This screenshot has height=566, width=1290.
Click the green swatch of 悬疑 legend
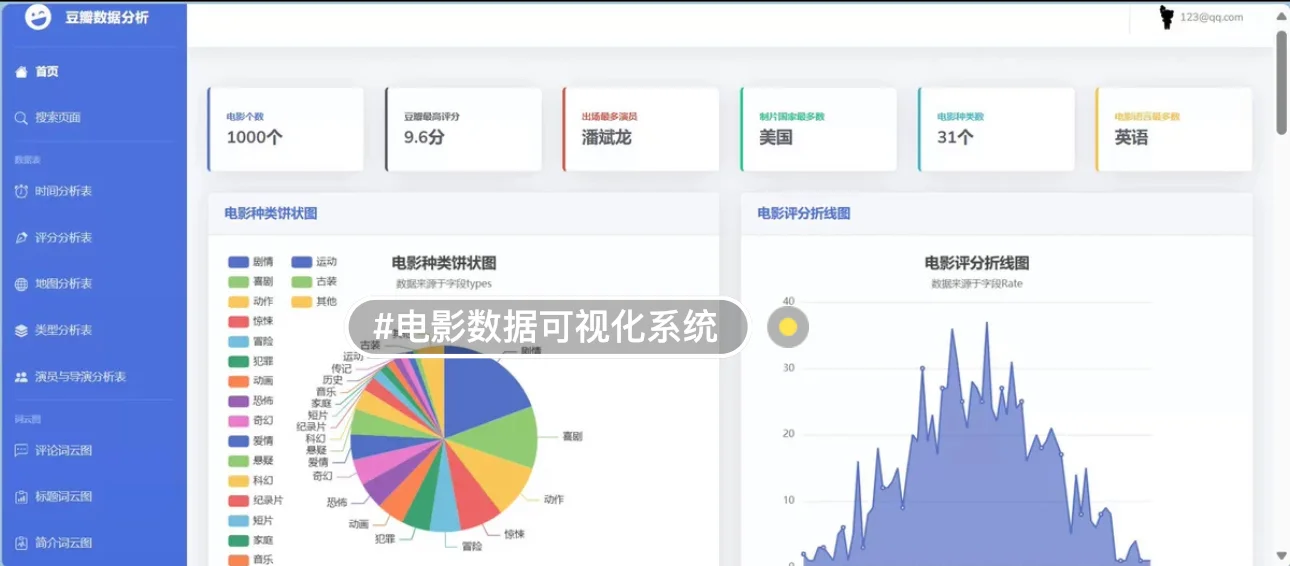pos(238,461)
